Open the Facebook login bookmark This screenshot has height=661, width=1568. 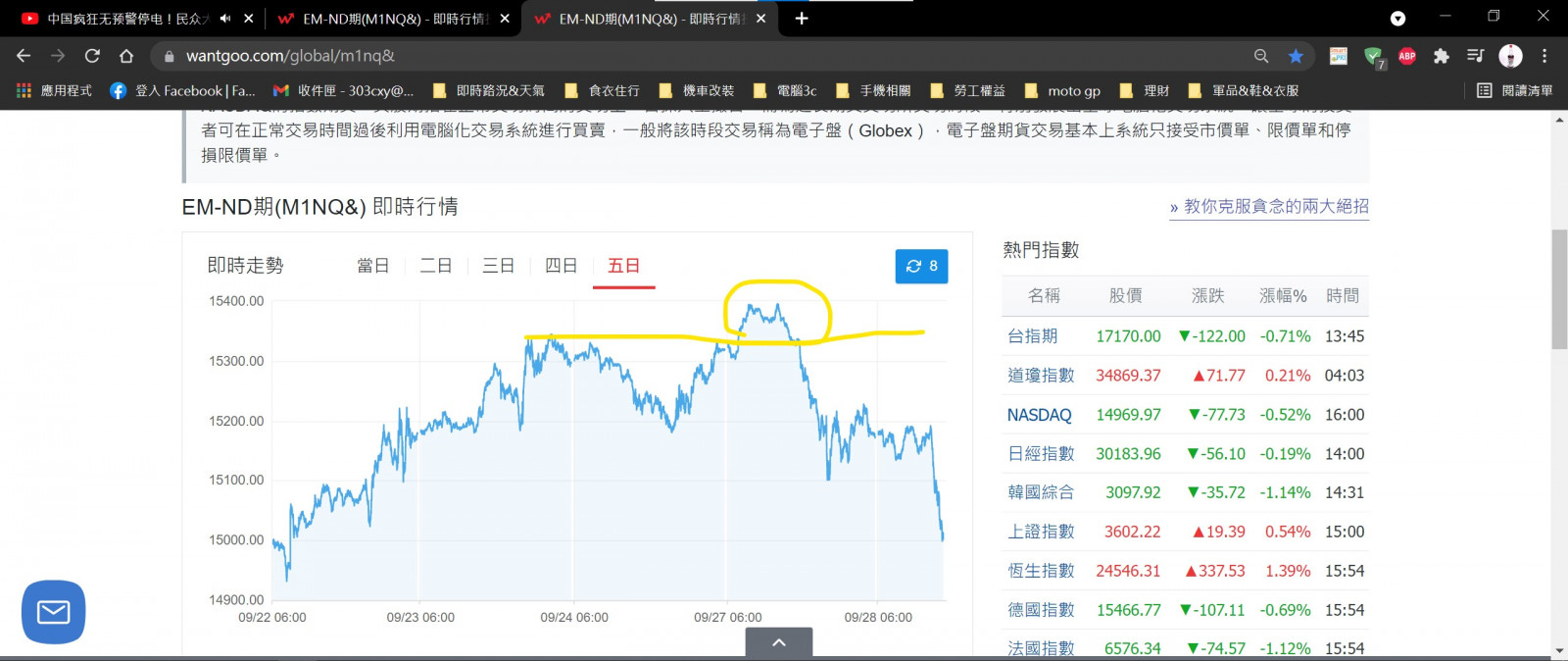(x=182, y=90)
